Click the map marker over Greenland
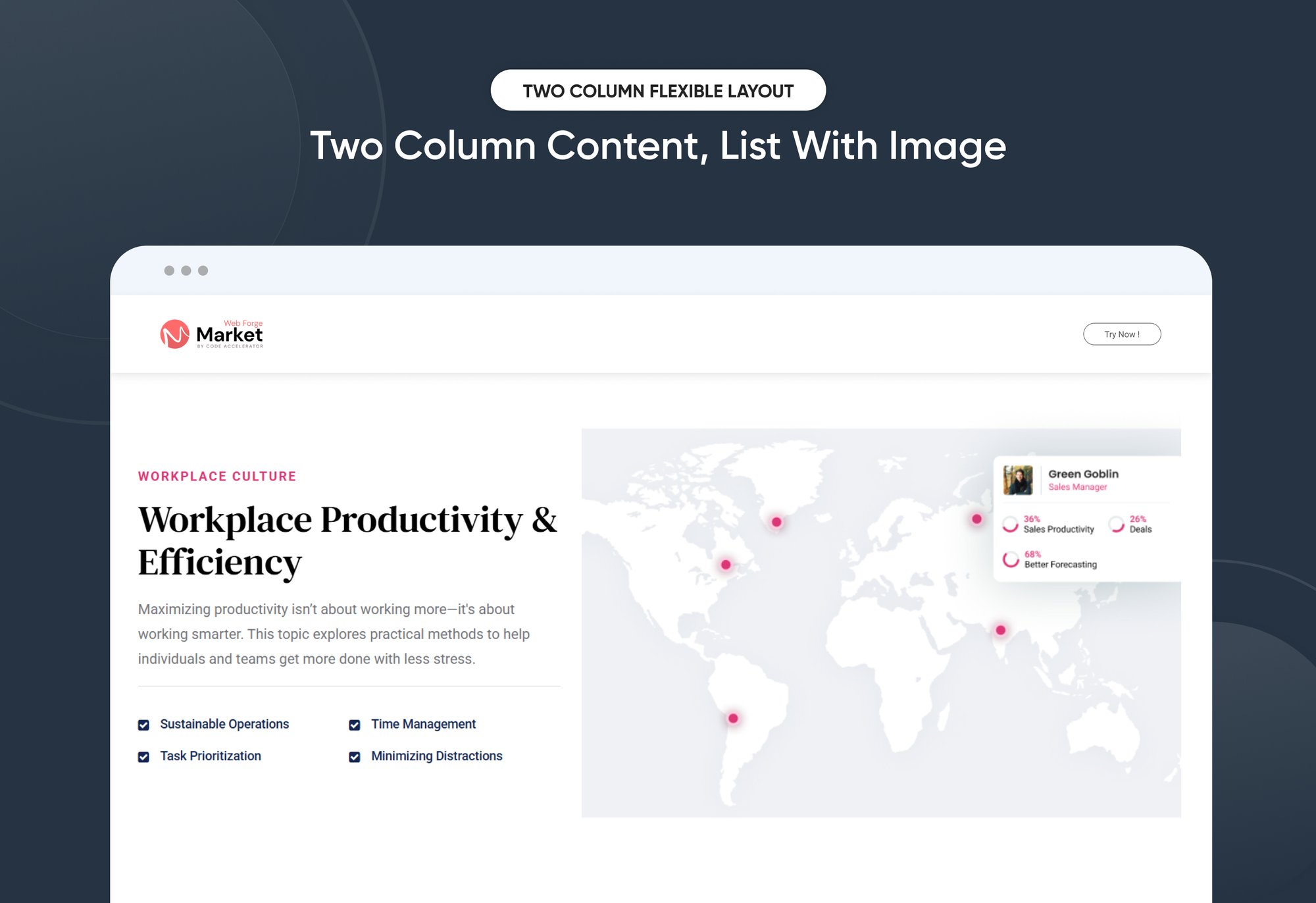This screenshot has height=903, width=1316. click(776, 522)
